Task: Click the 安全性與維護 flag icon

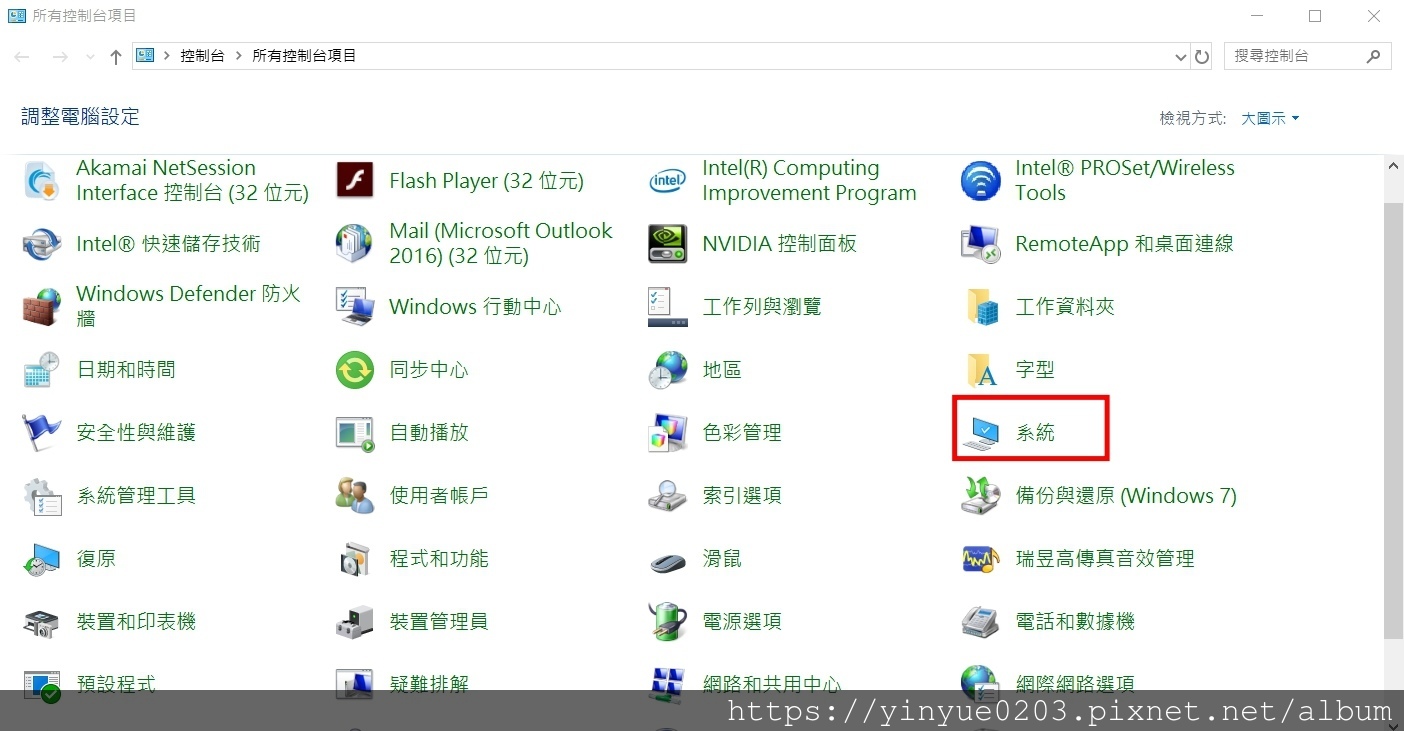Action: (42, 433)
